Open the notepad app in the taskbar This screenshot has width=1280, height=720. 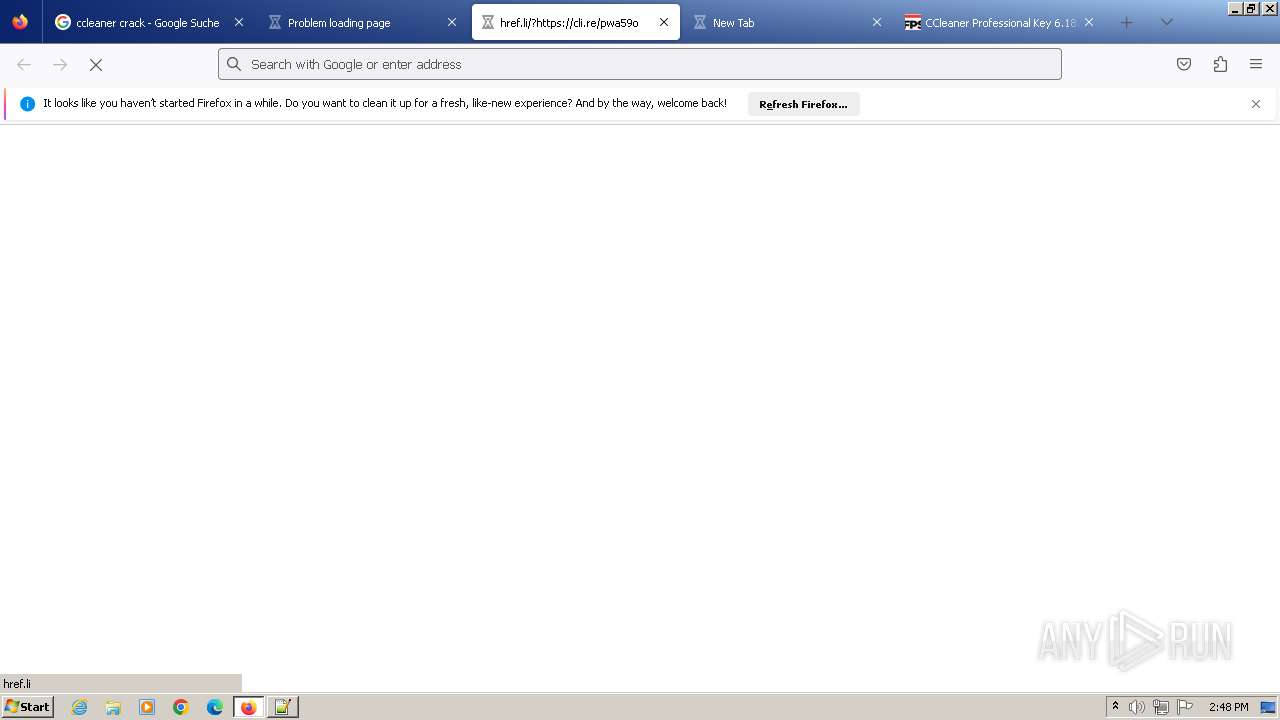pyautogui.click(x=283, y=707)
